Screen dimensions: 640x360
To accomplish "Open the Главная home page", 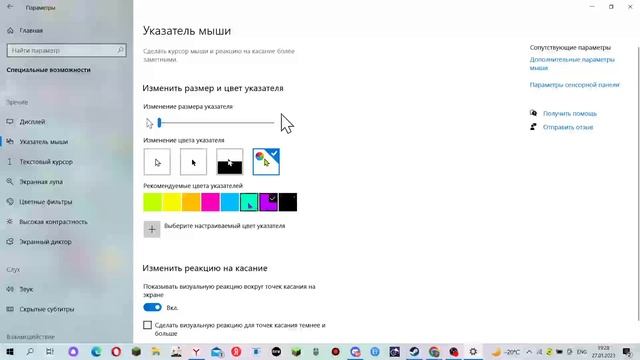I will click(25, 30).
